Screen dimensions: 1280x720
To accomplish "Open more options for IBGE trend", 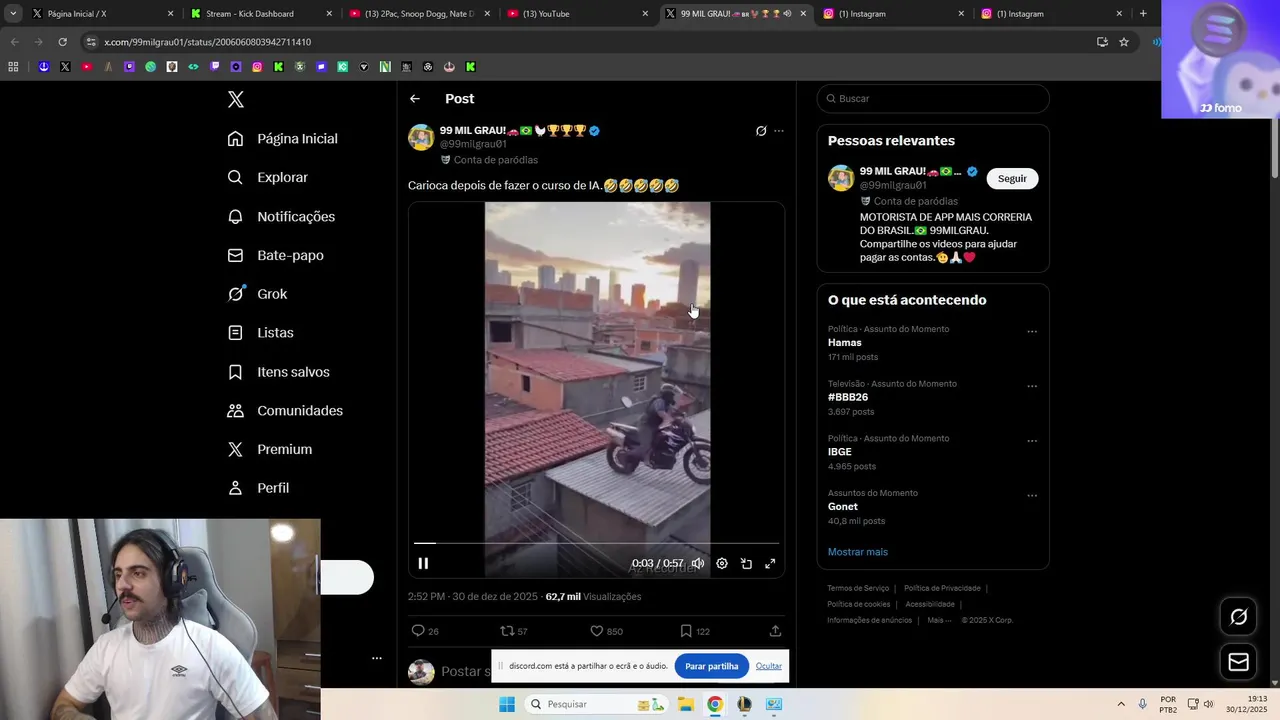I will pos(1032,441).
